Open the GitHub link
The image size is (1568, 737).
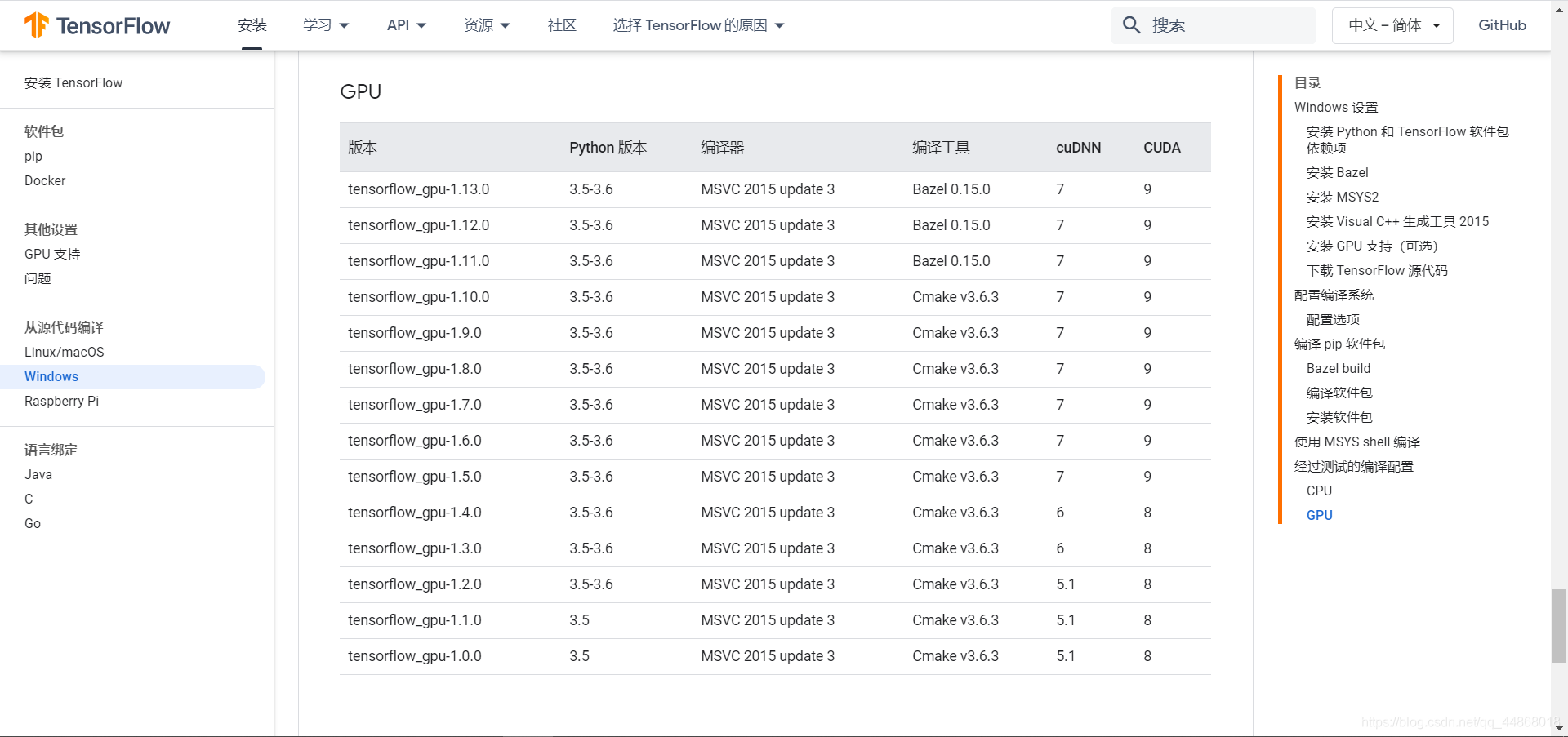point(1502,25)
